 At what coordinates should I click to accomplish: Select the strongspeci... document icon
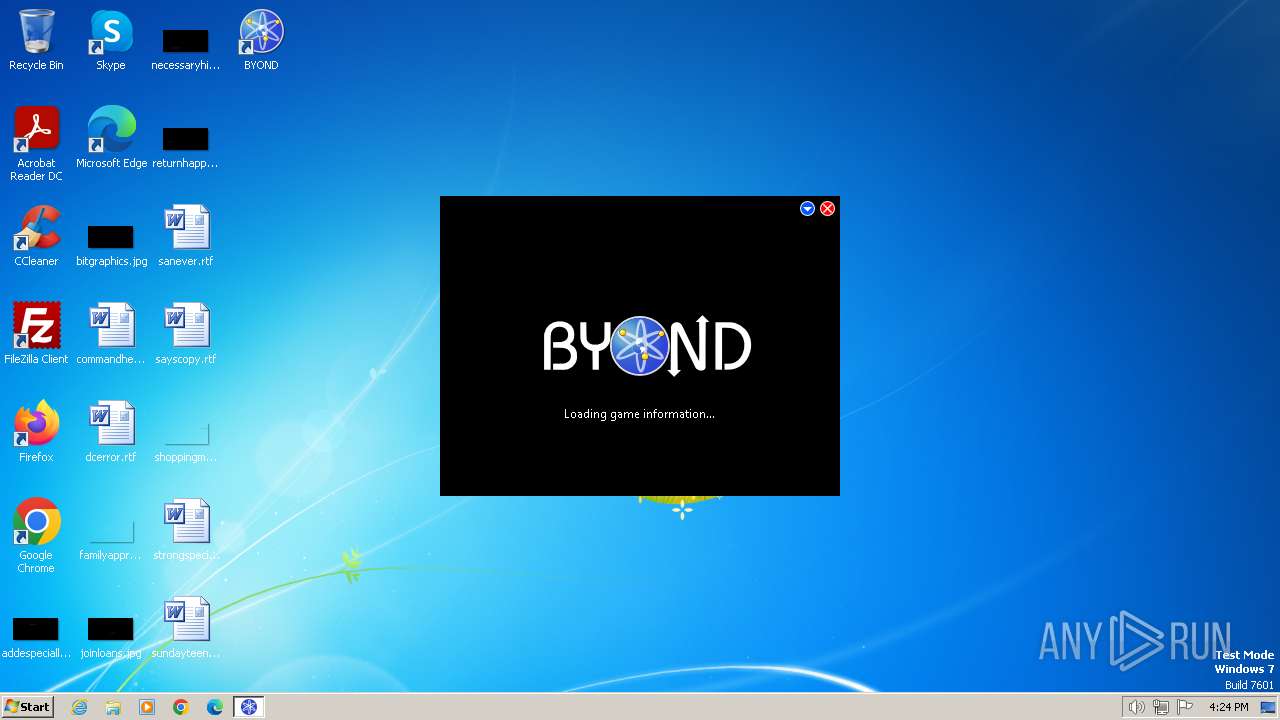(186, 530)
